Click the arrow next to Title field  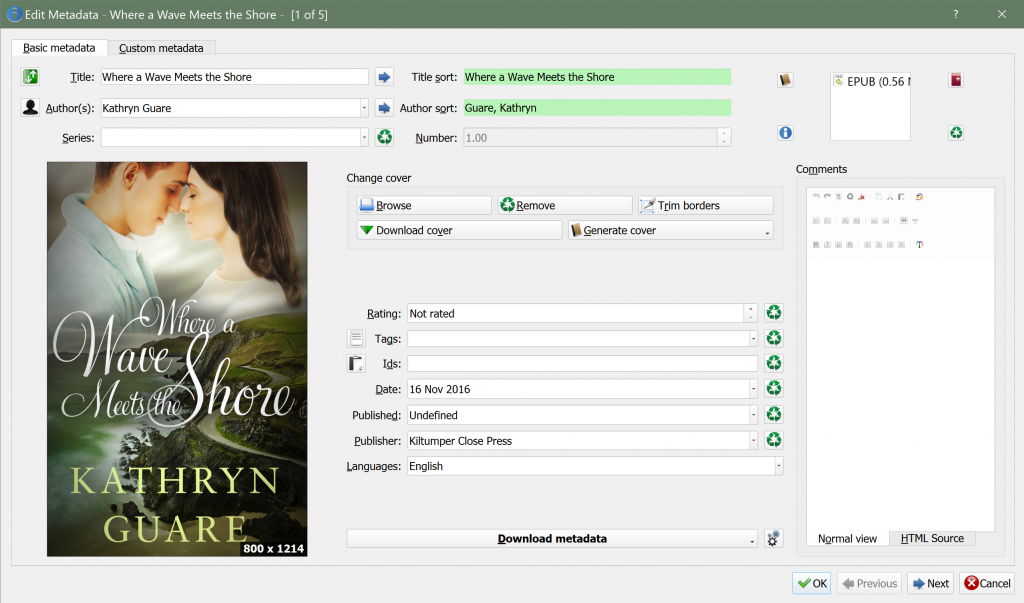tap(384, 77)
